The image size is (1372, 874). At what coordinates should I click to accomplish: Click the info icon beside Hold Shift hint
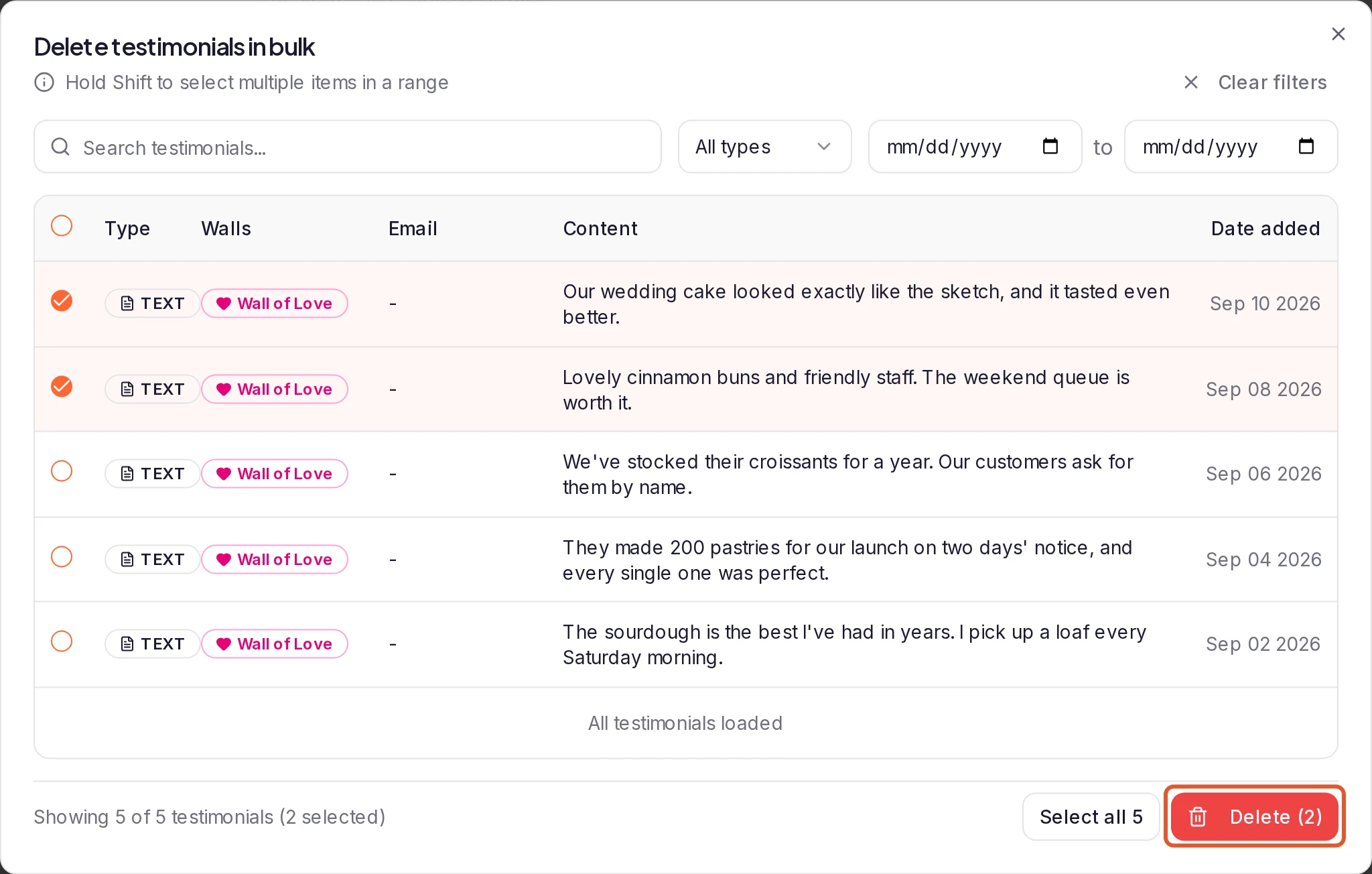[44, 82]
